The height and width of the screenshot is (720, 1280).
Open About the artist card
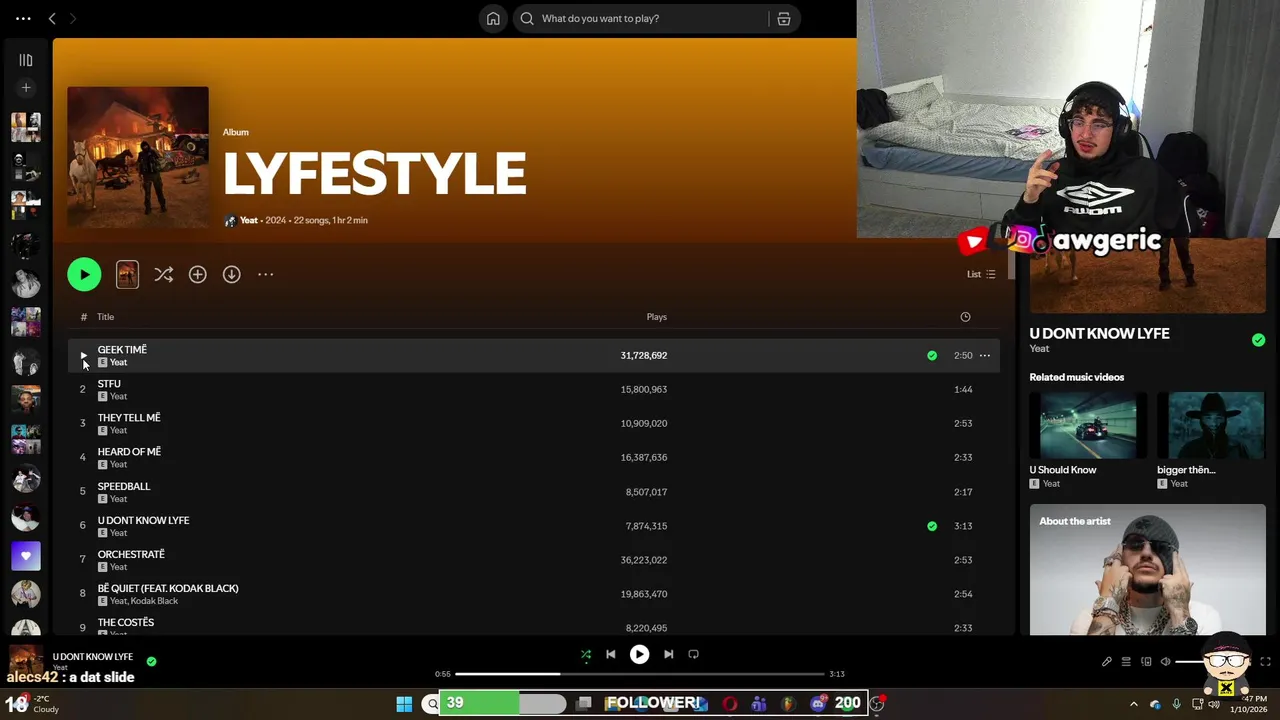1148,570
